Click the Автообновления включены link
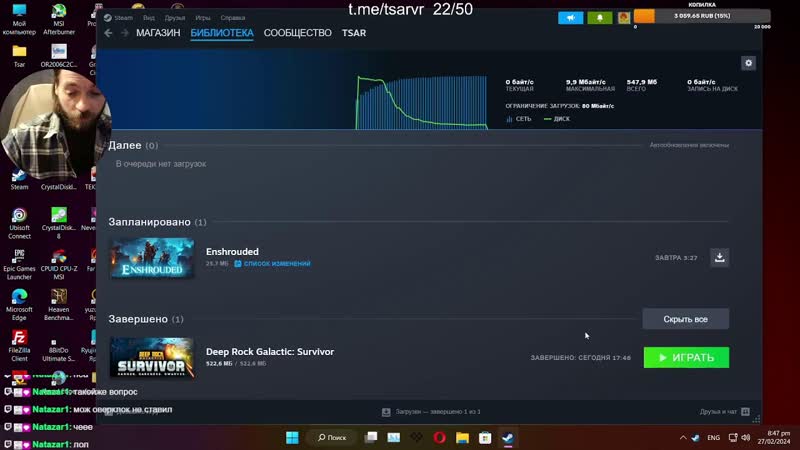800x450 pixels. 689,145
